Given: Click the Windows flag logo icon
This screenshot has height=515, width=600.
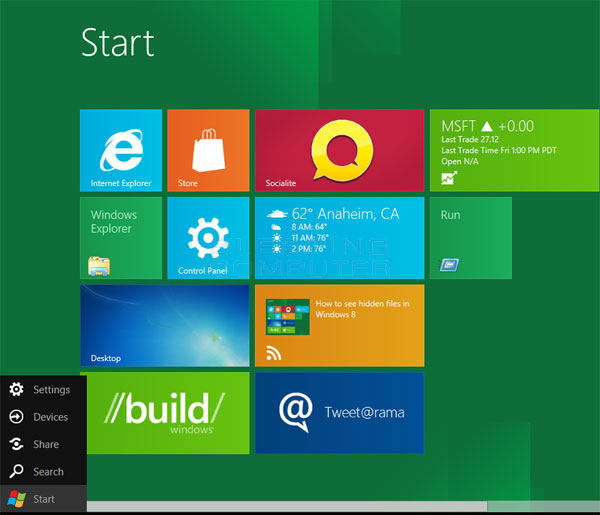Looking at the screenshot, I should pyautogui.click(x=16, y=499).
